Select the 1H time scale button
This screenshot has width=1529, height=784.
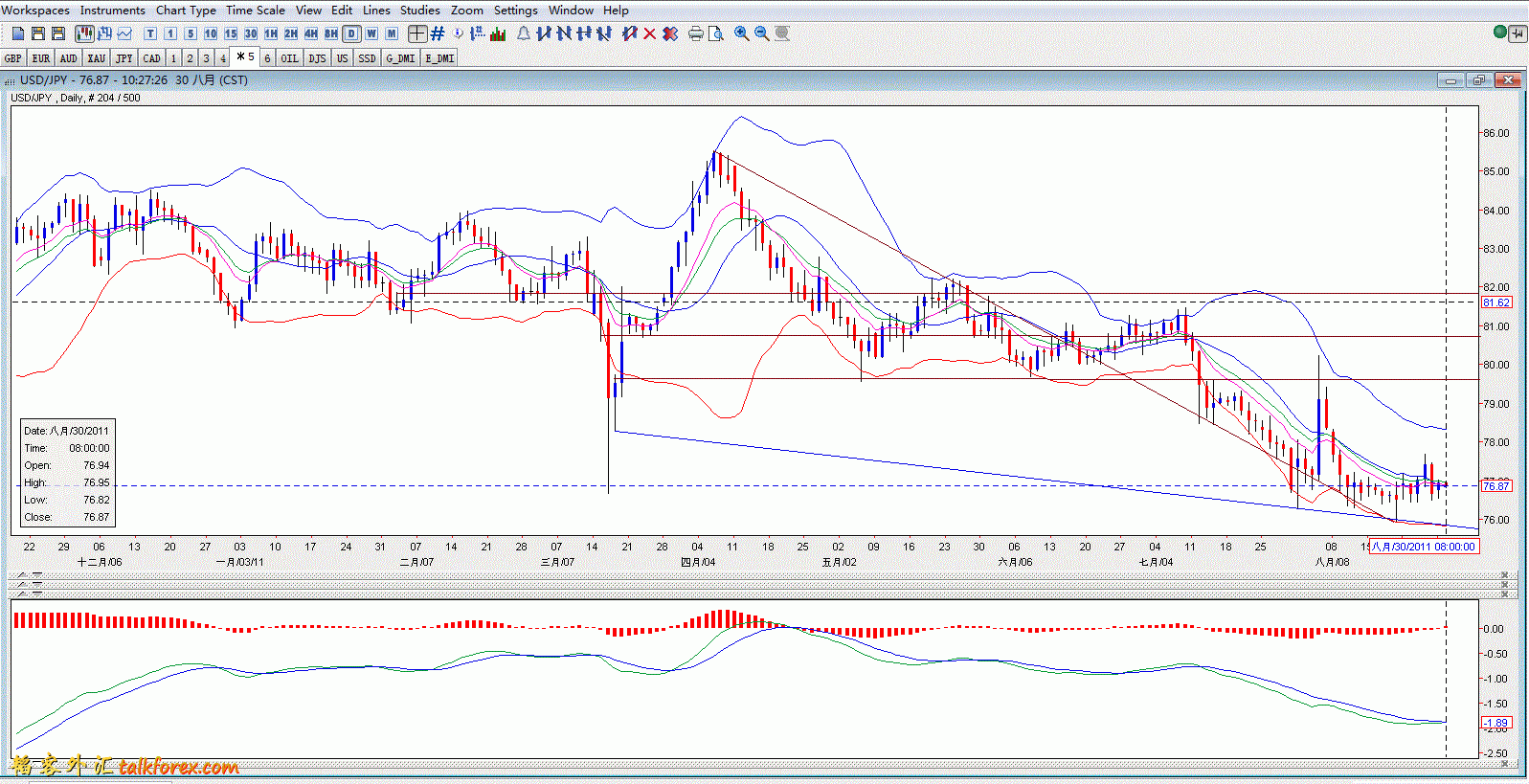coord(271,34)
